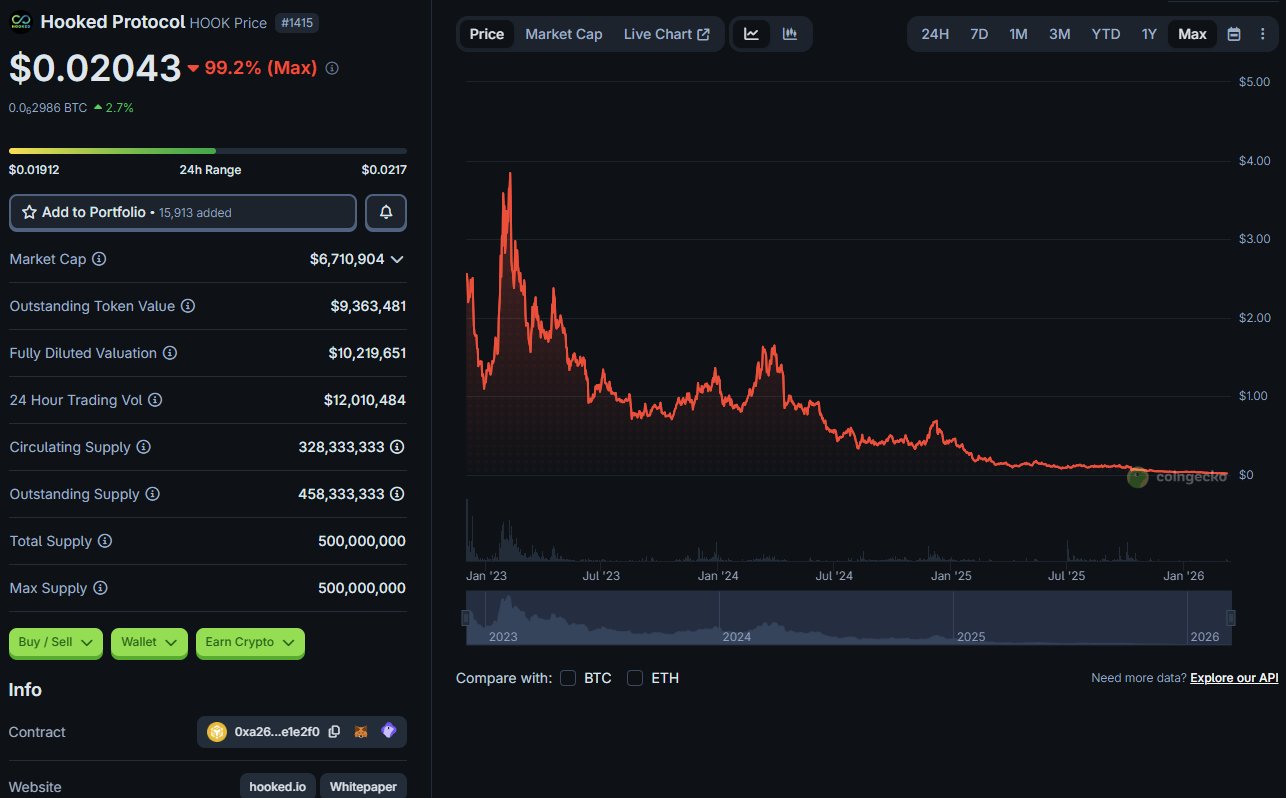Click the $9,363,481 token value figure
This screenshot has width=1286, height=798.
[368, 306]
